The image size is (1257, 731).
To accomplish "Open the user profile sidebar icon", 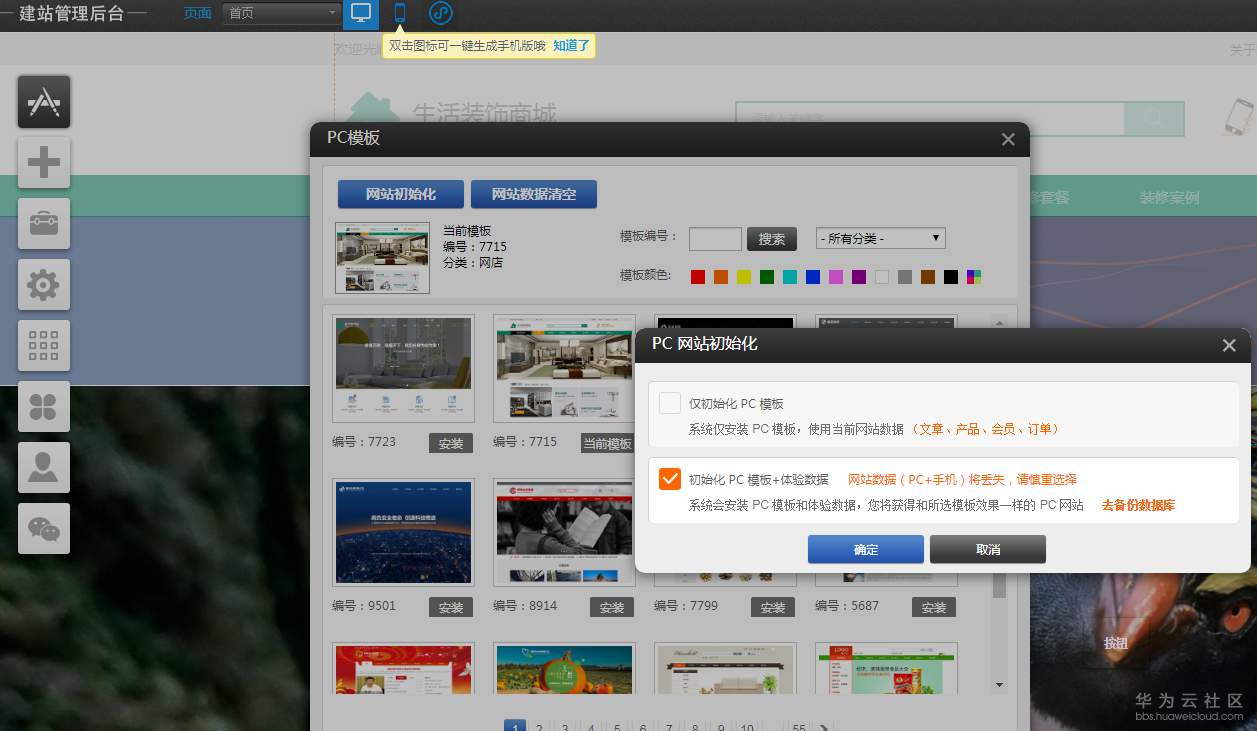I will coord(44,468).
